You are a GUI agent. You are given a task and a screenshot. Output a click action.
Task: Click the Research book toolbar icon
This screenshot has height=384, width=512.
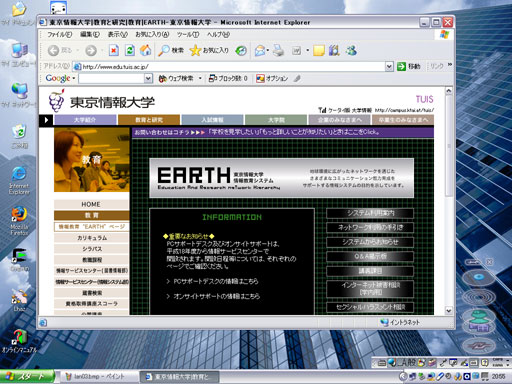334,50
